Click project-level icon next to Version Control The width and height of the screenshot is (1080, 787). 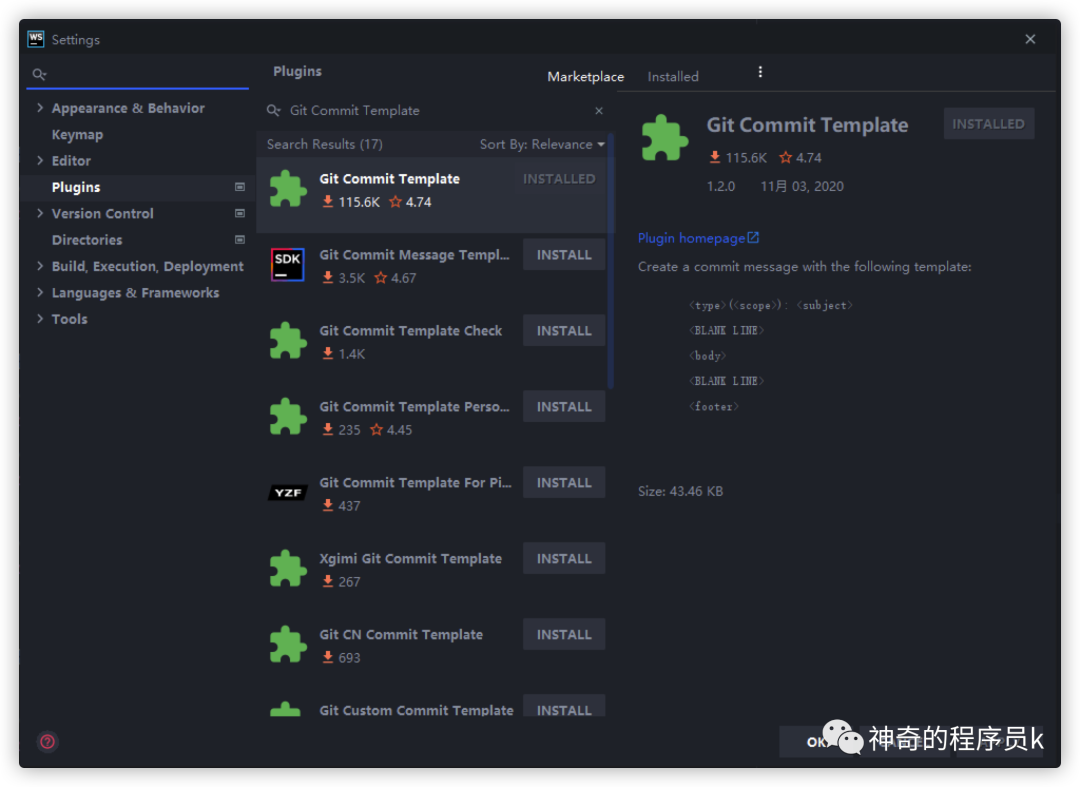pos(240,213)
